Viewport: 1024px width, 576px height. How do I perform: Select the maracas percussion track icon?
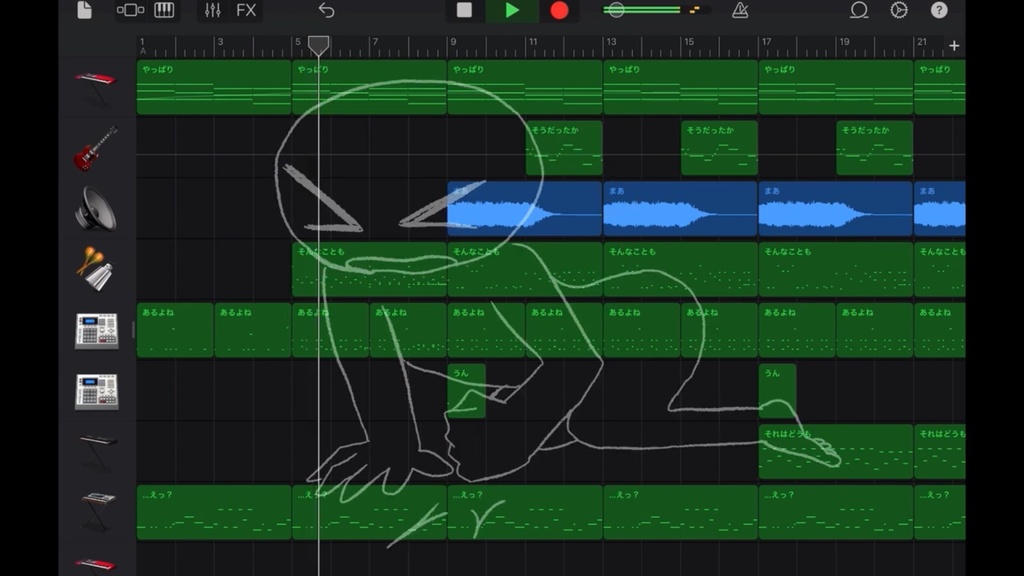95,266
